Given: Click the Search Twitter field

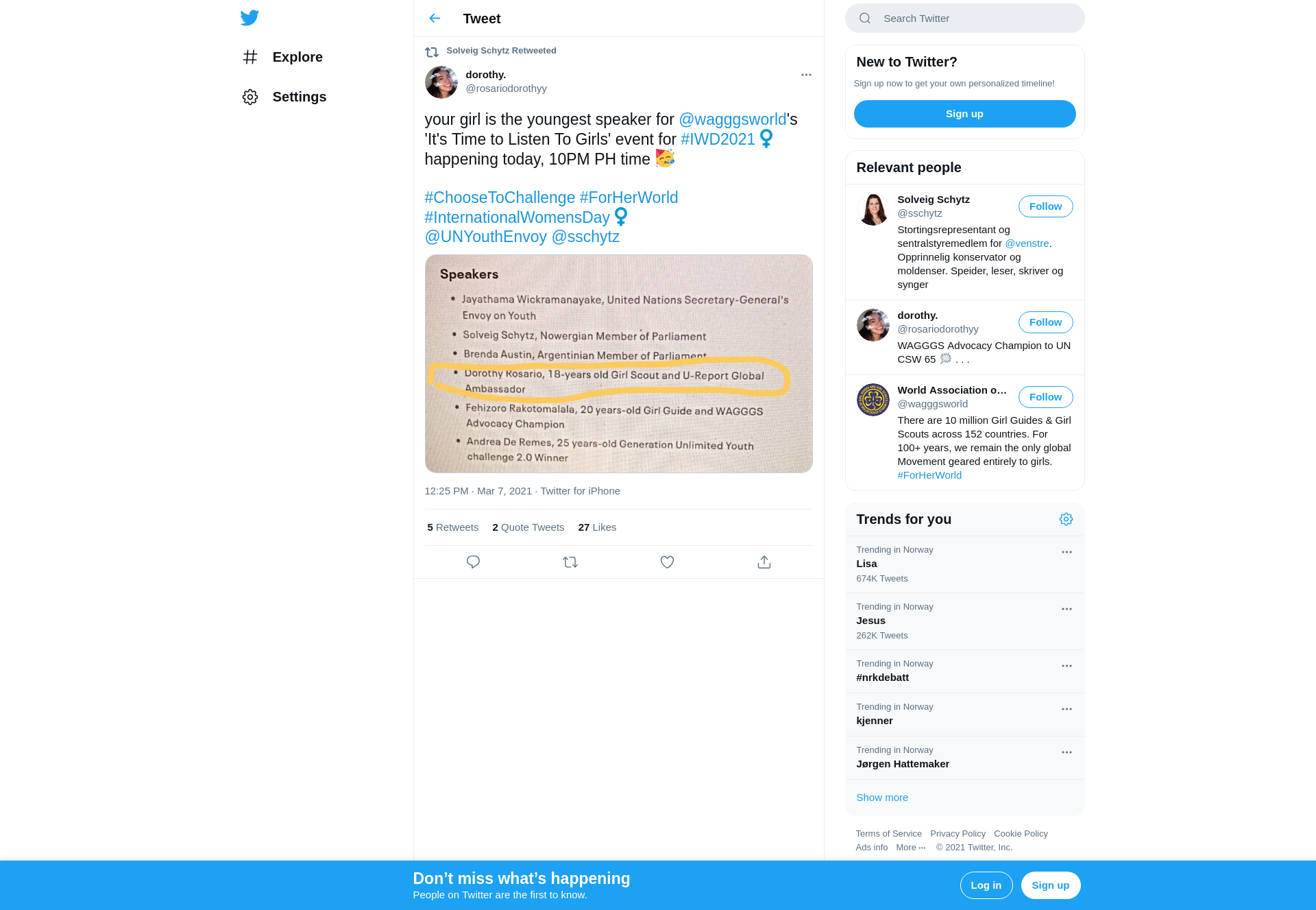Looking at the screenshot, I should pos(964,19).
